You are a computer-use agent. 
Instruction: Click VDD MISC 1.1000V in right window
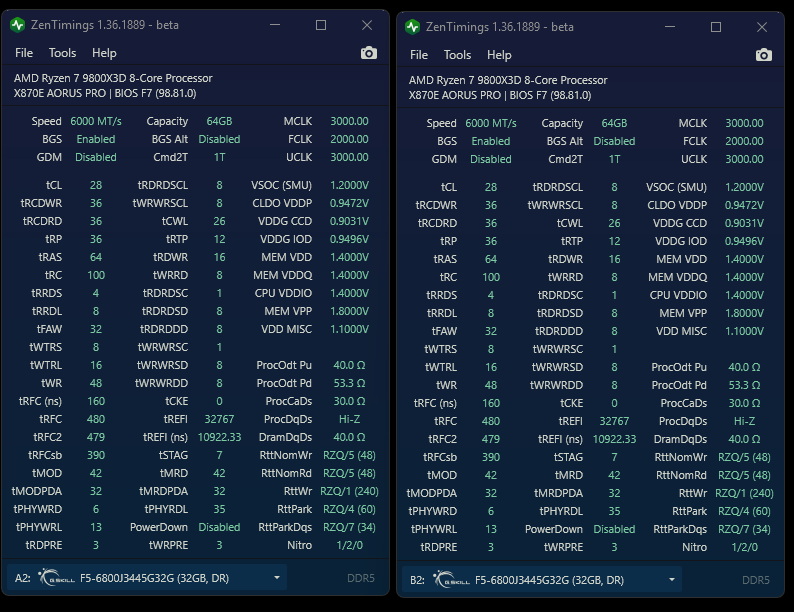click(x=744, y=331)
